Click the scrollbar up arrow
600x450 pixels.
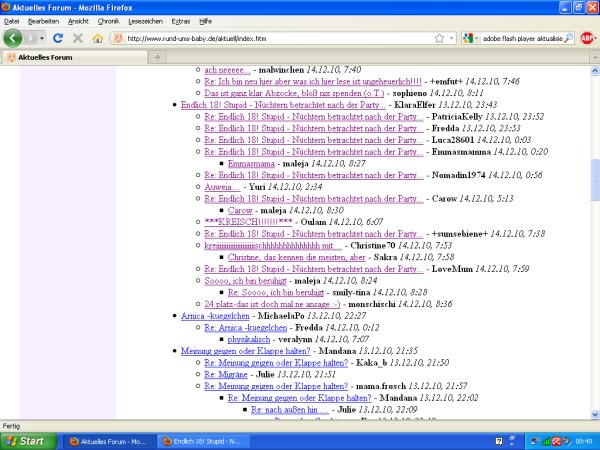point(595,70)
